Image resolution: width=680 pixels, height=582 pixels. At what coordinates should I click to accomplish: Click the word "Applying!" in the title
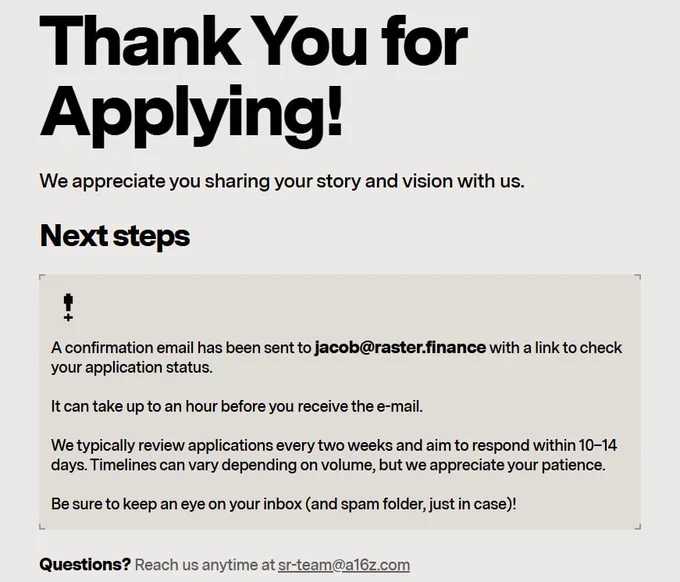(x=192, y=116)
